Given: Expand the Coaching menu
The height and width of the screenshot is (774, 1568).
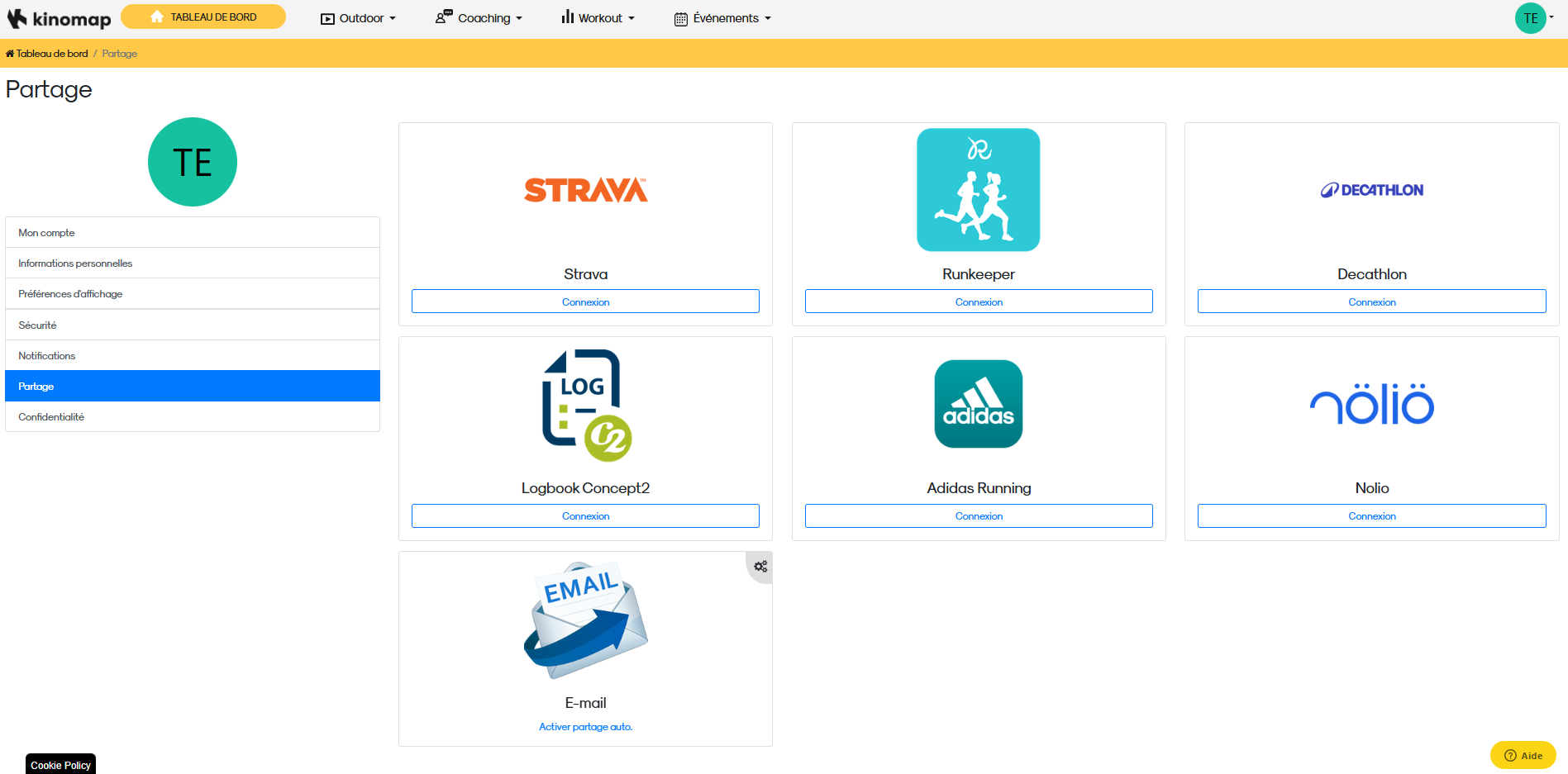Looking at the screenshot, I should [479, 18].
